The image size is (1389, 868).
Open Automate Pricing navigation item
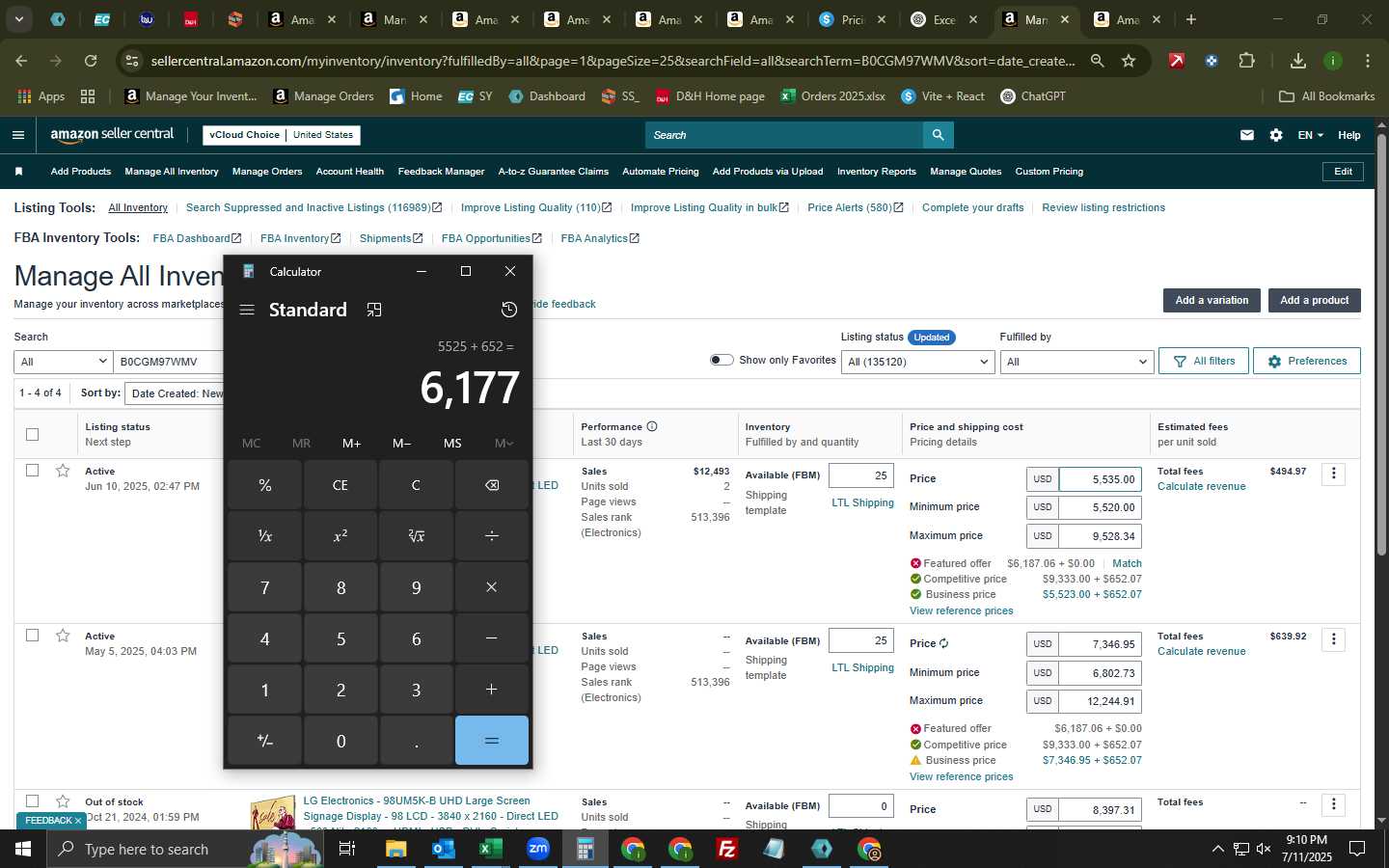[x=661, y=172]
